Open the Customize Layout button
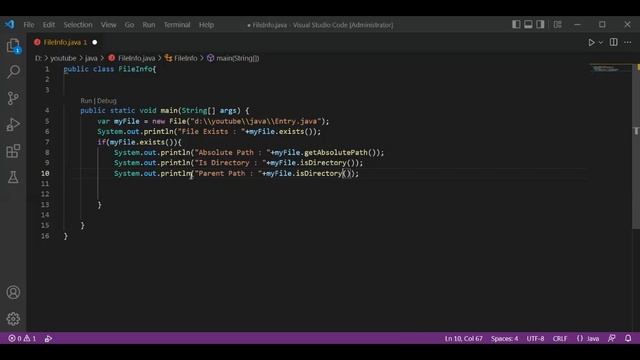Viewport: 640px width, 360px height. 558,24
